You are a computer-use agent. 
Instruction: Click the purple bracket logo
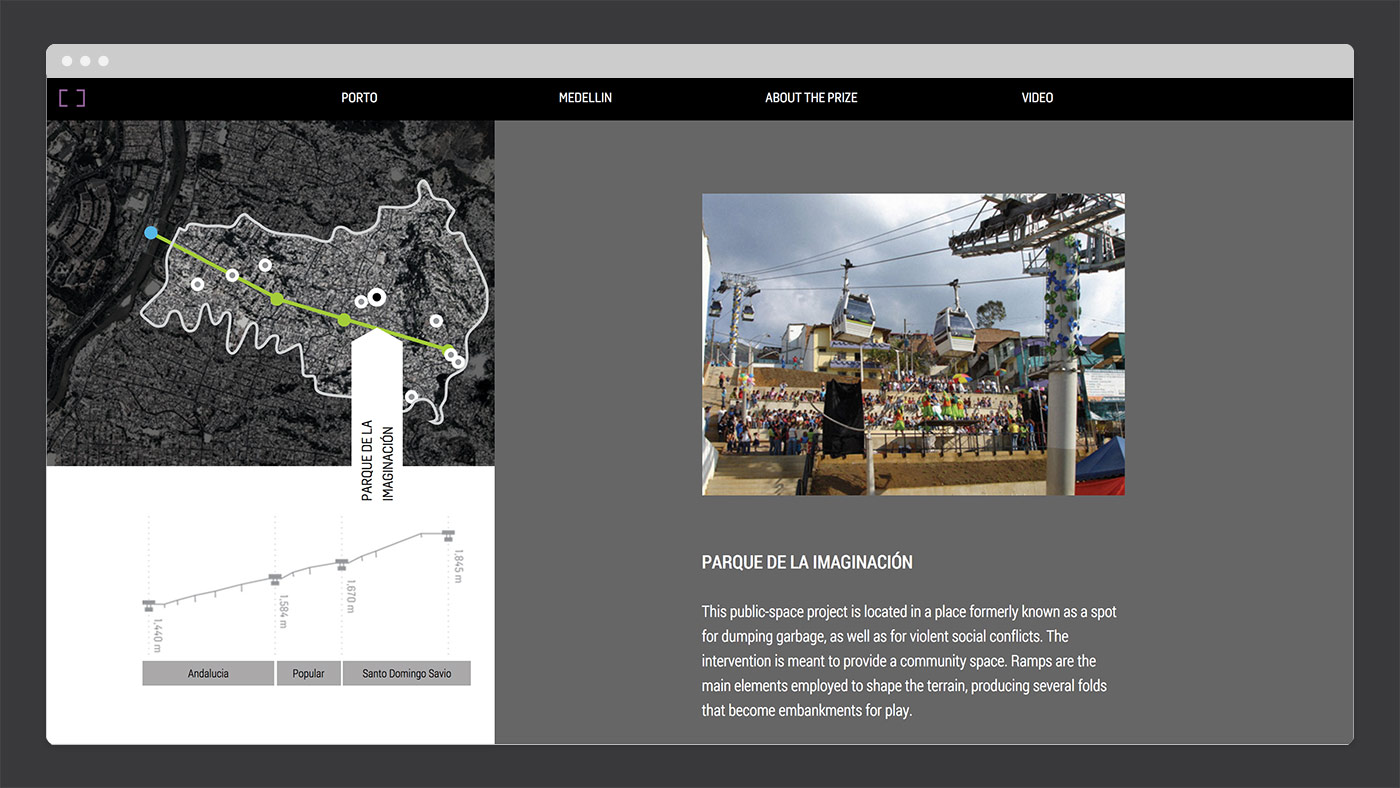72,98
